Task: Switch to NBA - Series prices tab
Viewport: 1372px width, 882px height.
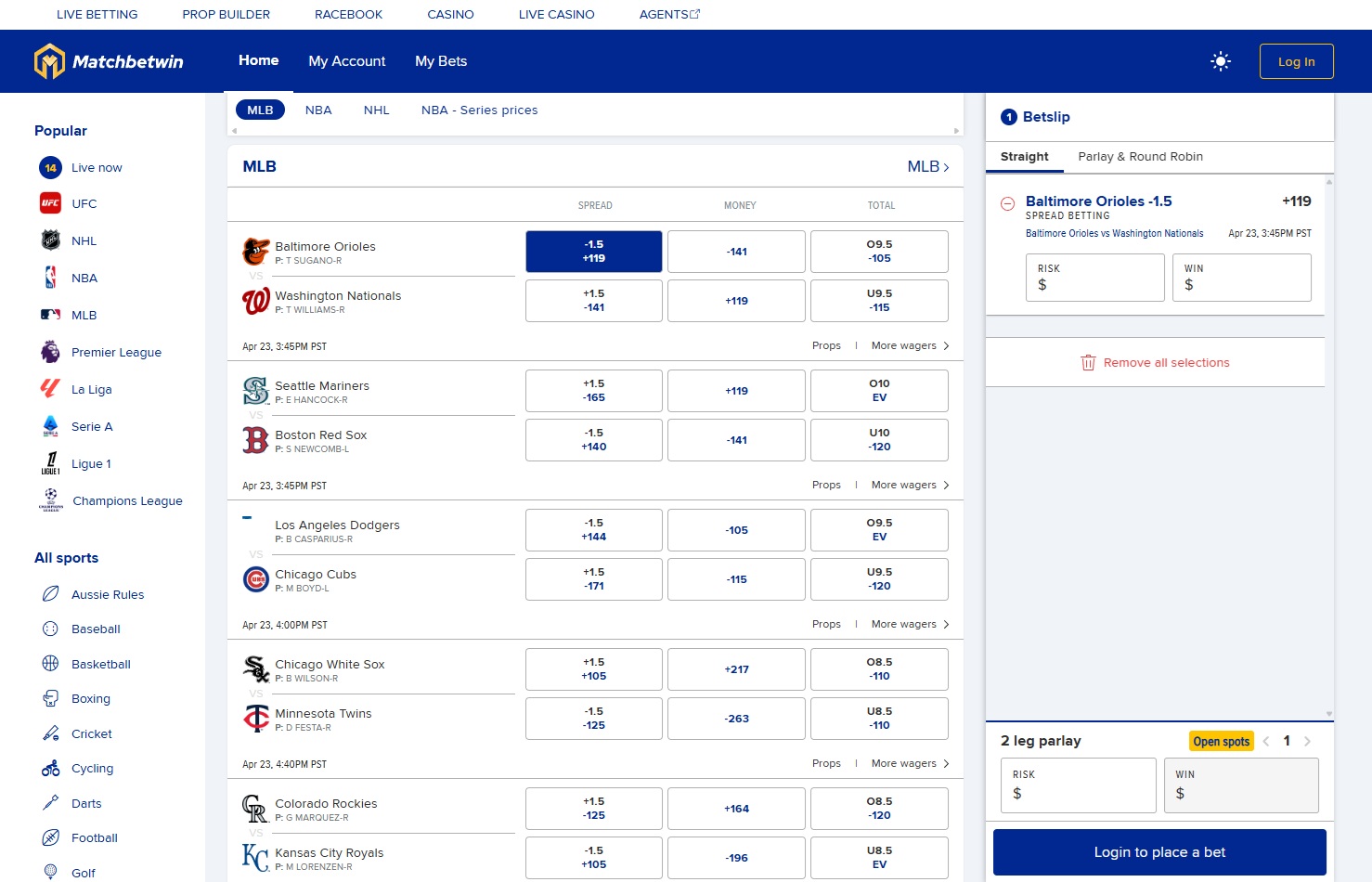Action: click(x=479, y=110)
